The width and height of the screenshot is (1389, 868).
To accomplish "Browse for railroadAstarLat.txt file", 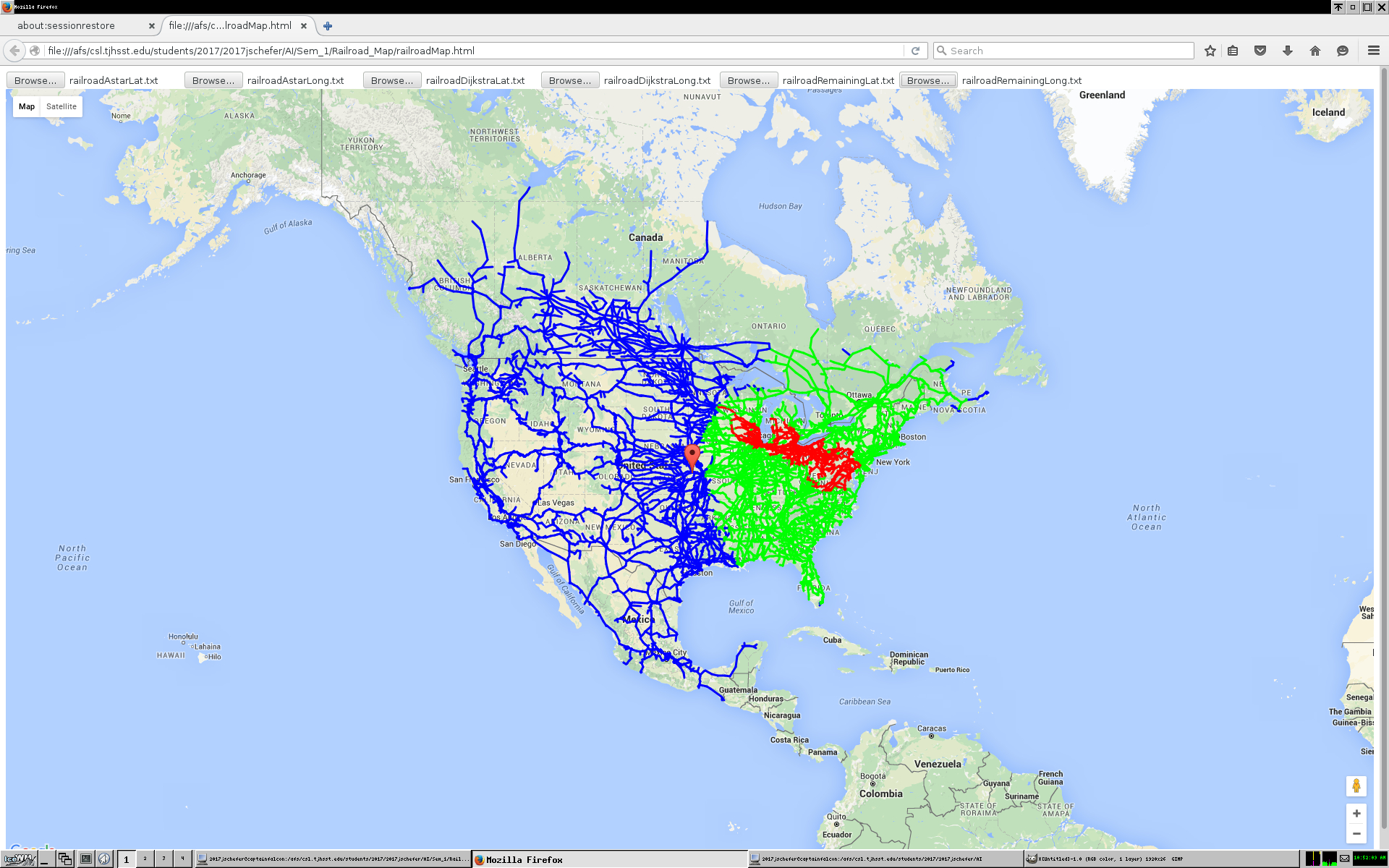I will pyautogui.click(x=35, y=80).
